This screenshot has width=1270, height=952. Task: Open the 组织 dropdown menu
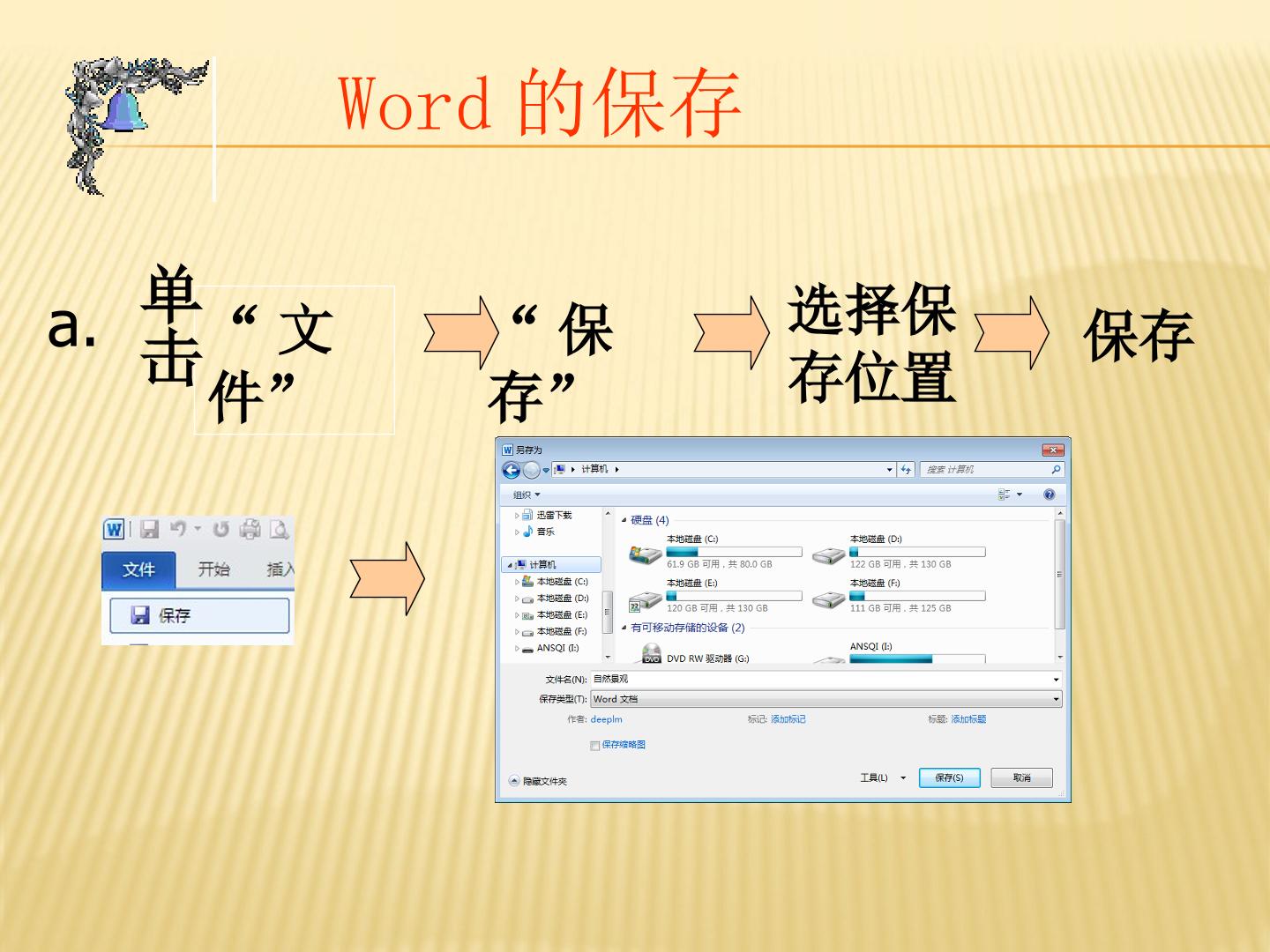[x=527, y=495]
